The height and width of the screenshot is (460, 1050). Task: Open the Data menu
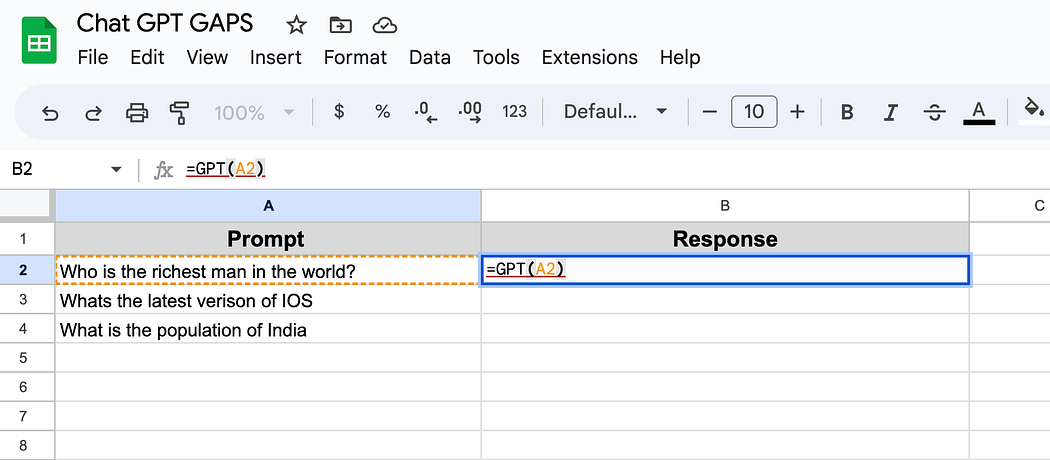430,58
